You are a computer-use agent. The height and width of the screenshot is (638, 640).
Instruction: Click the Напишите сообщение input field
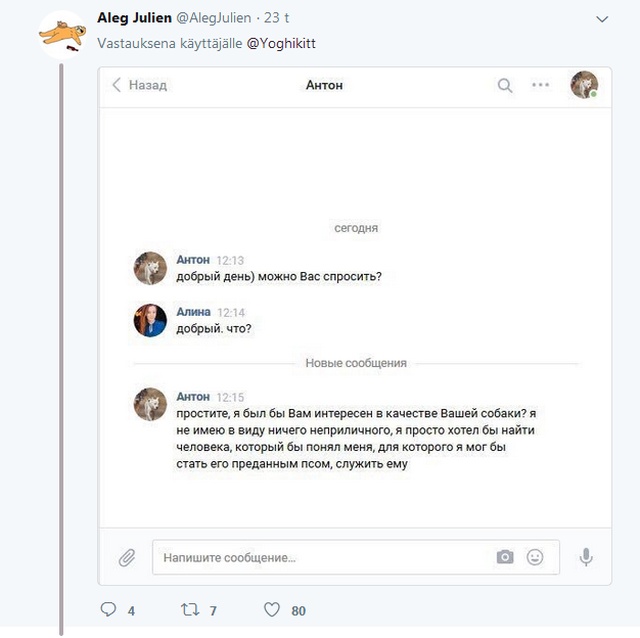pos(356,557)
